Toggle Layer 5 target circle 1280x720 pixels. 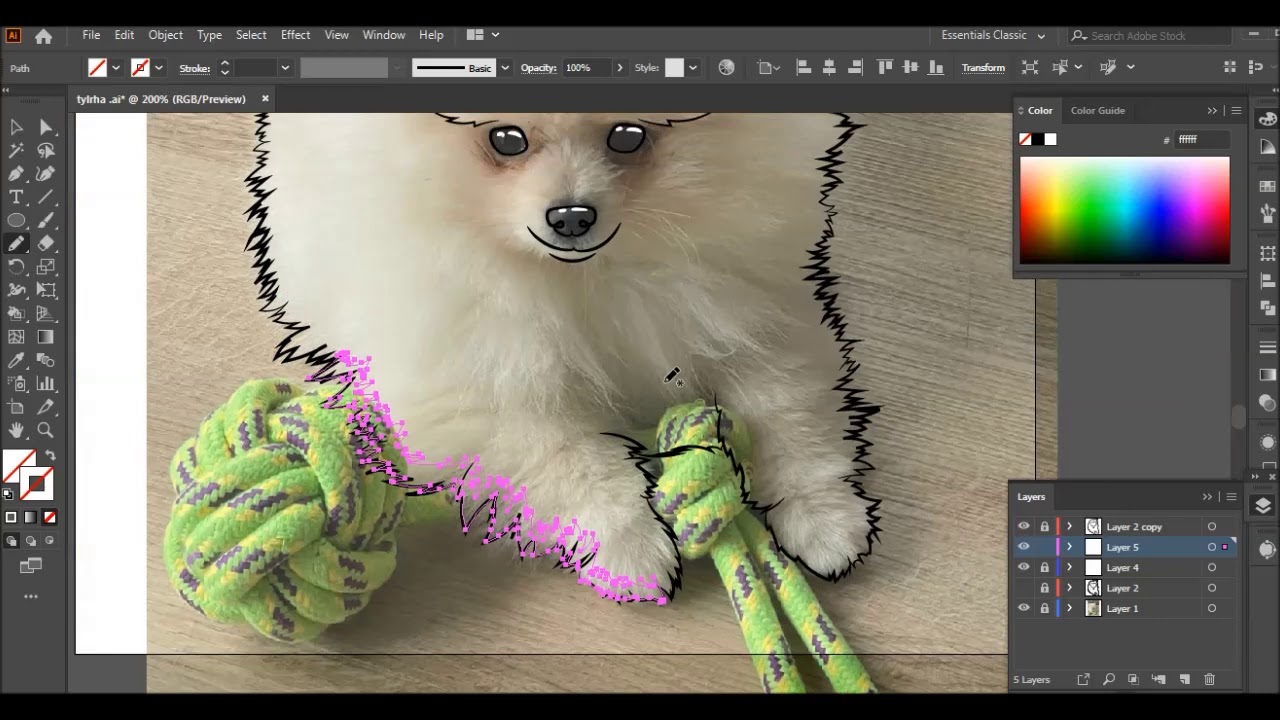point(1211,547)
